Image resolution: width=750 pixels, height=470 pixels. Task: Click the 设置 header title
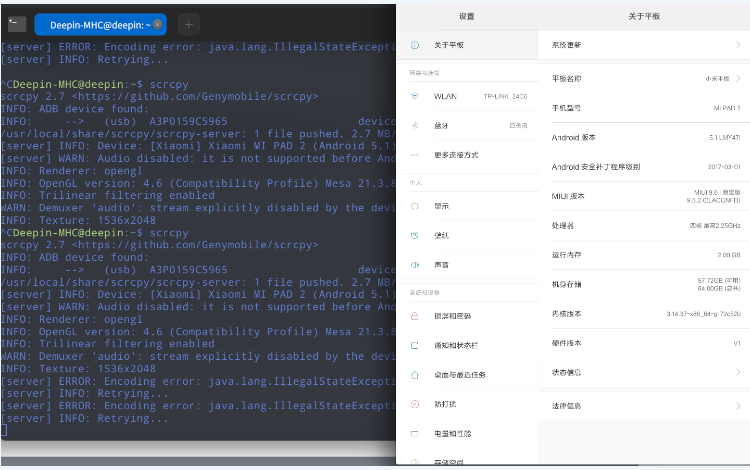click(x=467, y=16)
